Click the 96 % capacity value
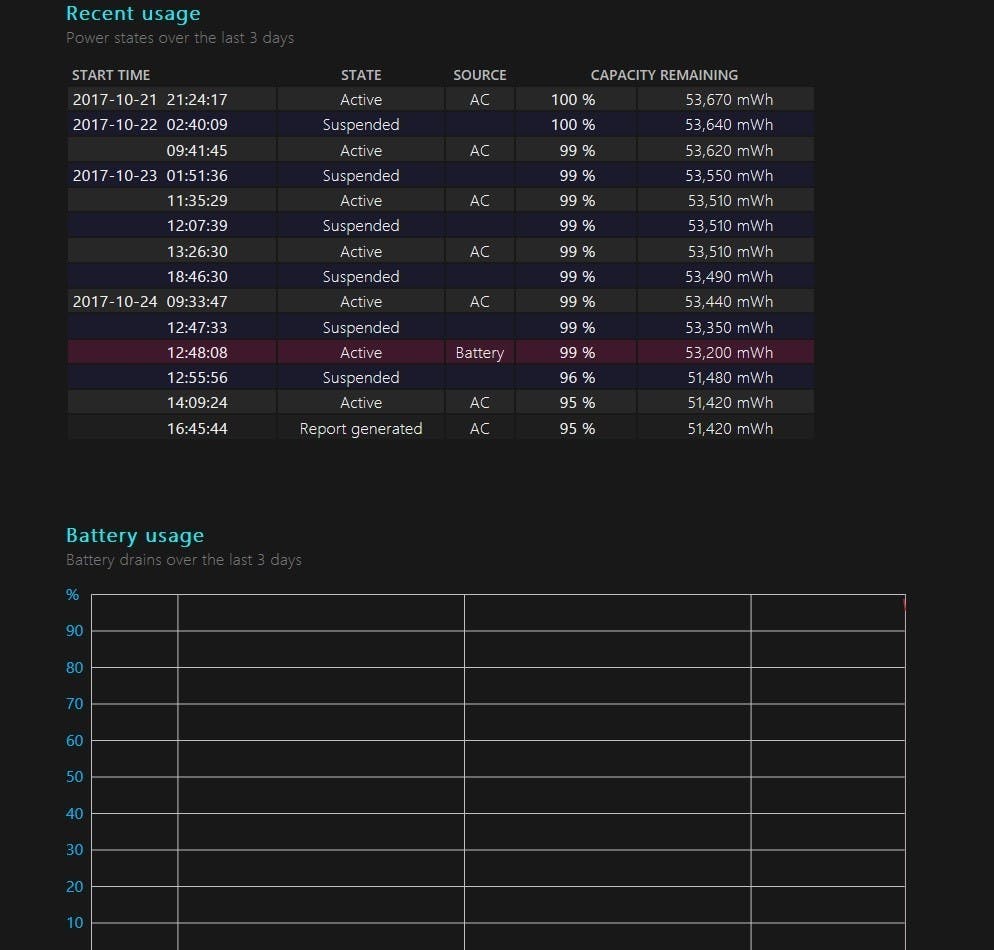 pos(577,378)
